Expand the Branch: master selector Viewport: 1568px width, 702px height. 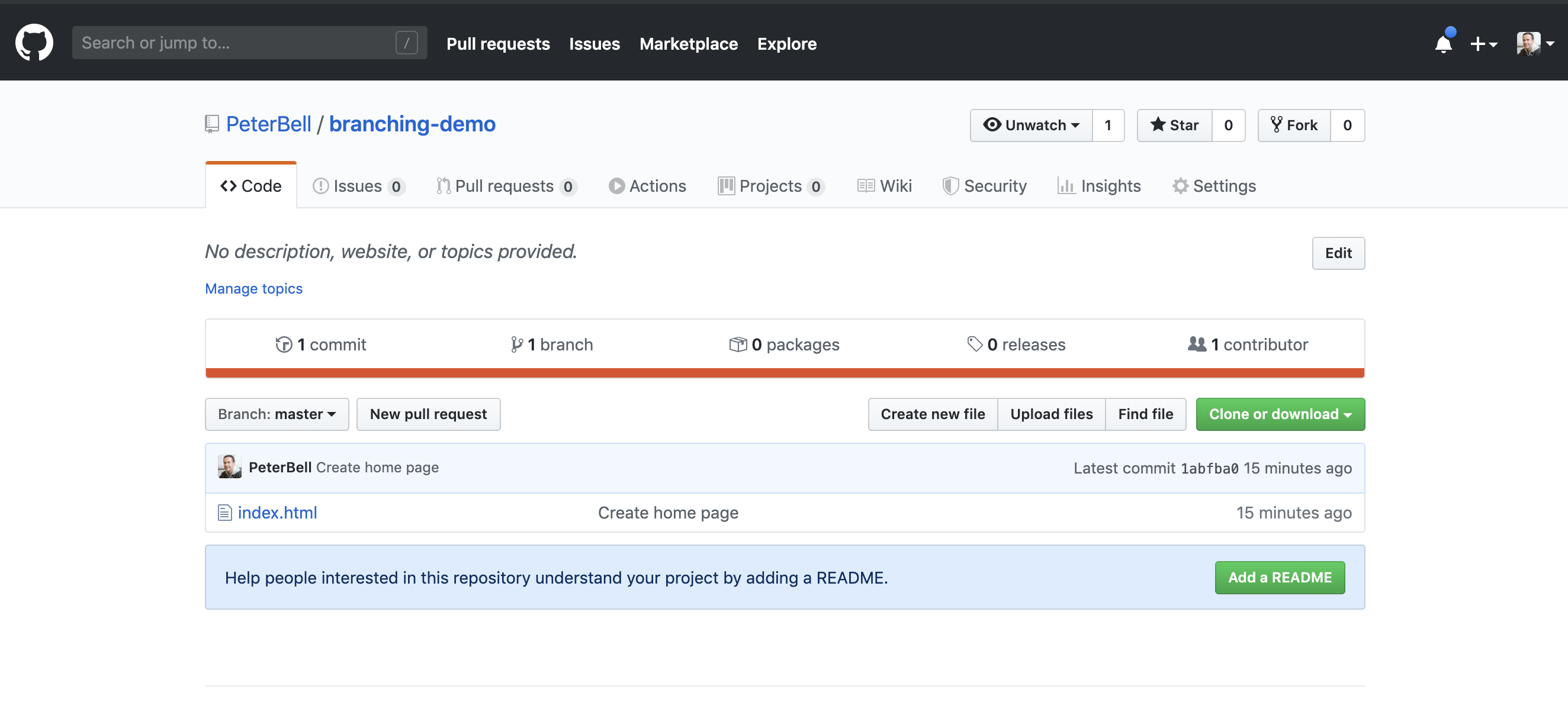pyautogui.click(x=277, y=414)
